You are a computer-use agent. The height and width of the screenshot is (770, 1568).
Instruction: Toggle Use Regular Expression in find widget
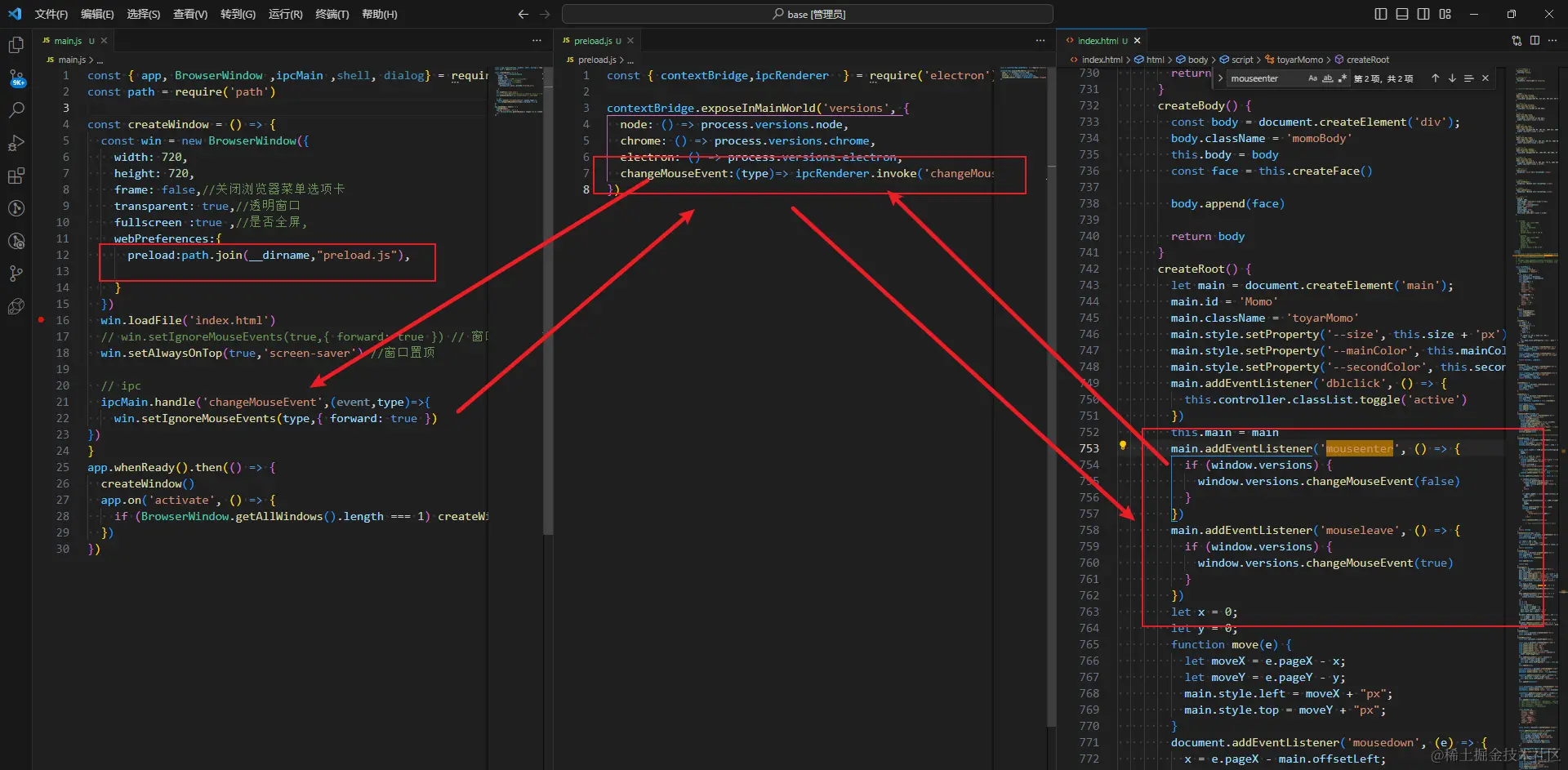pos(1342,78)
